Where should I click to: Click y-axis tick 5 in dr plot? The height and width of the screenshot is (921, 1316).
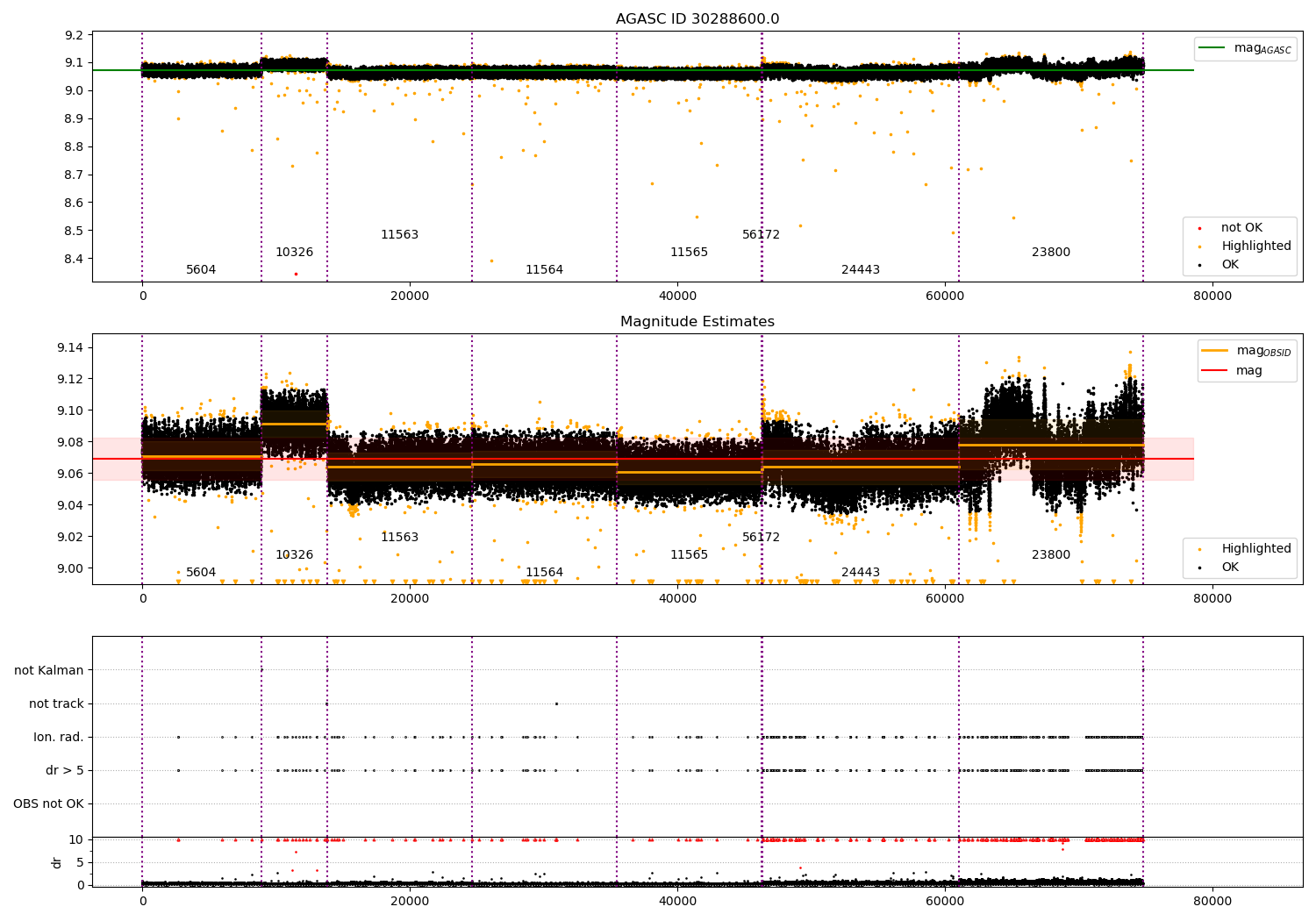[x=81, y=862]
